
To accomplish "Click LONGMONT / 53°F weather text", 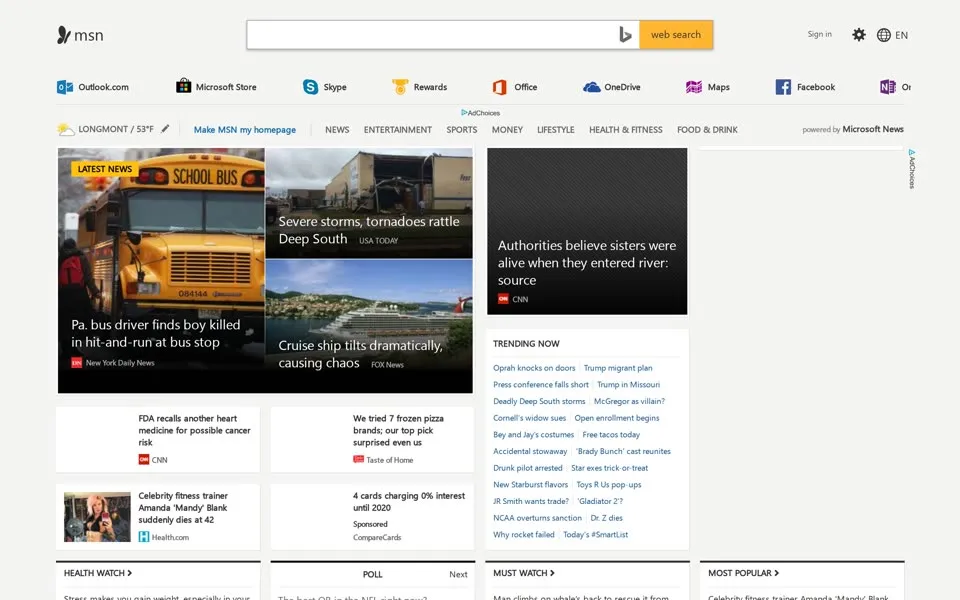I will pyautogui.click(x=116, y=129).
